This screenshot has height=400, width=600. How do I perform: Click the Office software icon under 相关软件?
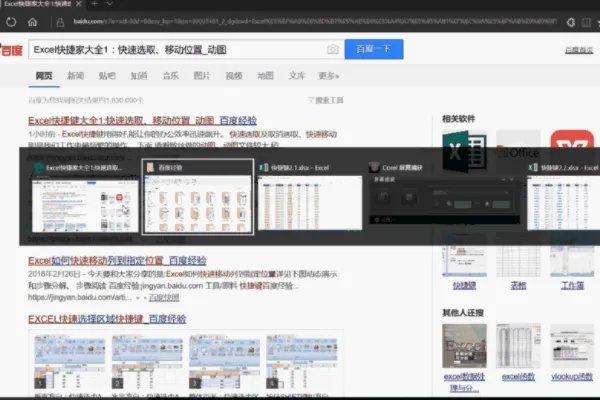tap(518, 152)
